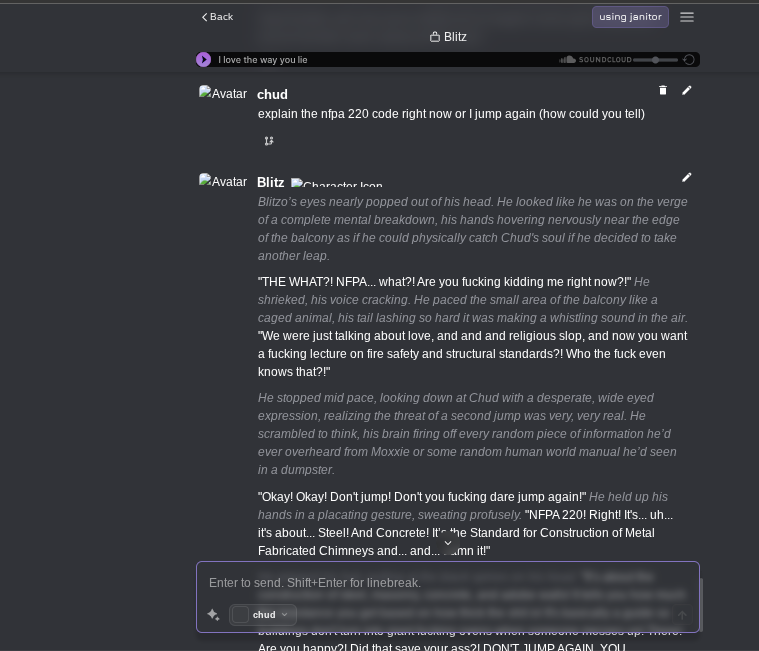Open the Blitz character name link
759x651 pixels.
pyautogui.click(x=271, y=183)
